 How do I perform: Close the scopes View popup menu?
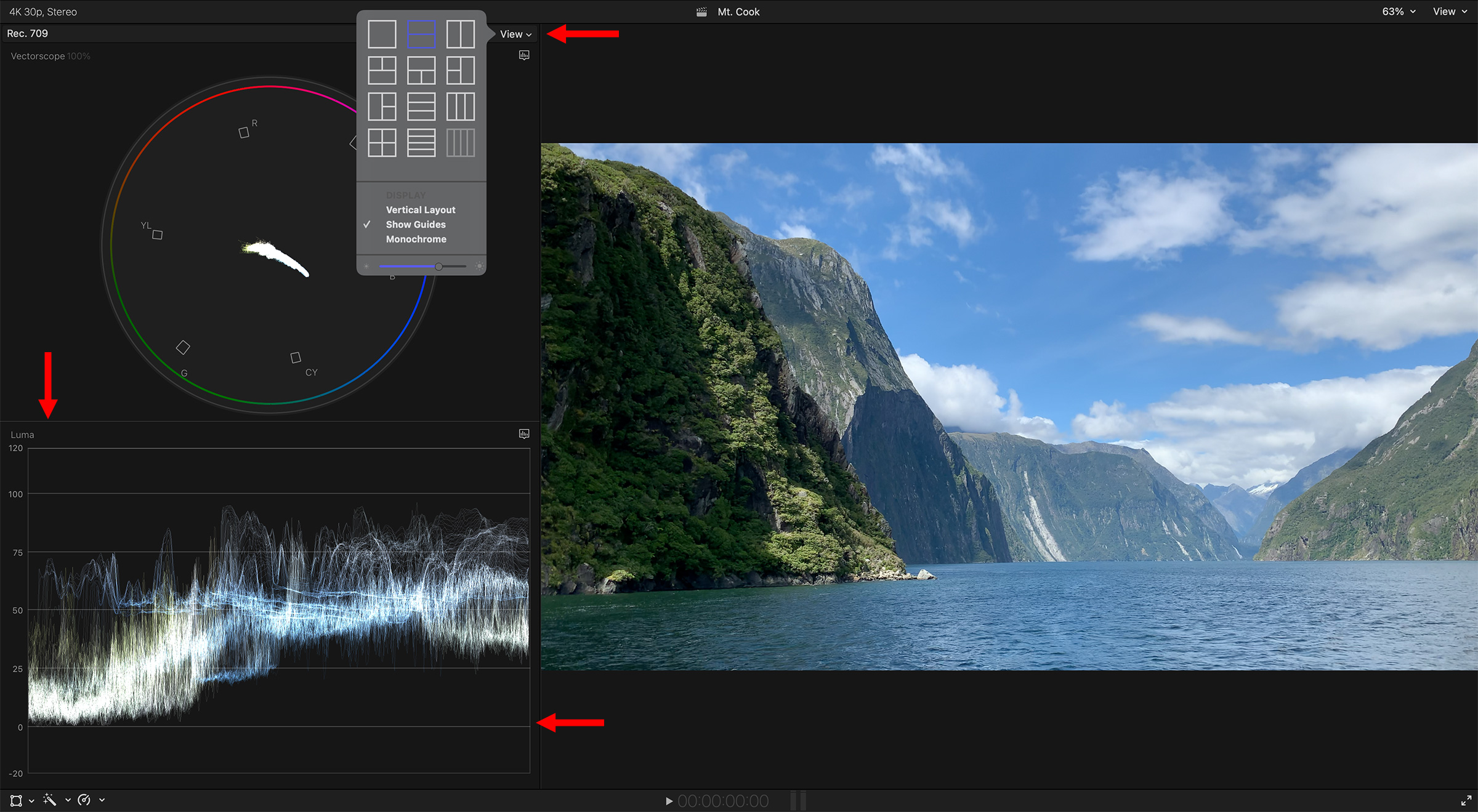pyautogui.click(x=515, y=34)
